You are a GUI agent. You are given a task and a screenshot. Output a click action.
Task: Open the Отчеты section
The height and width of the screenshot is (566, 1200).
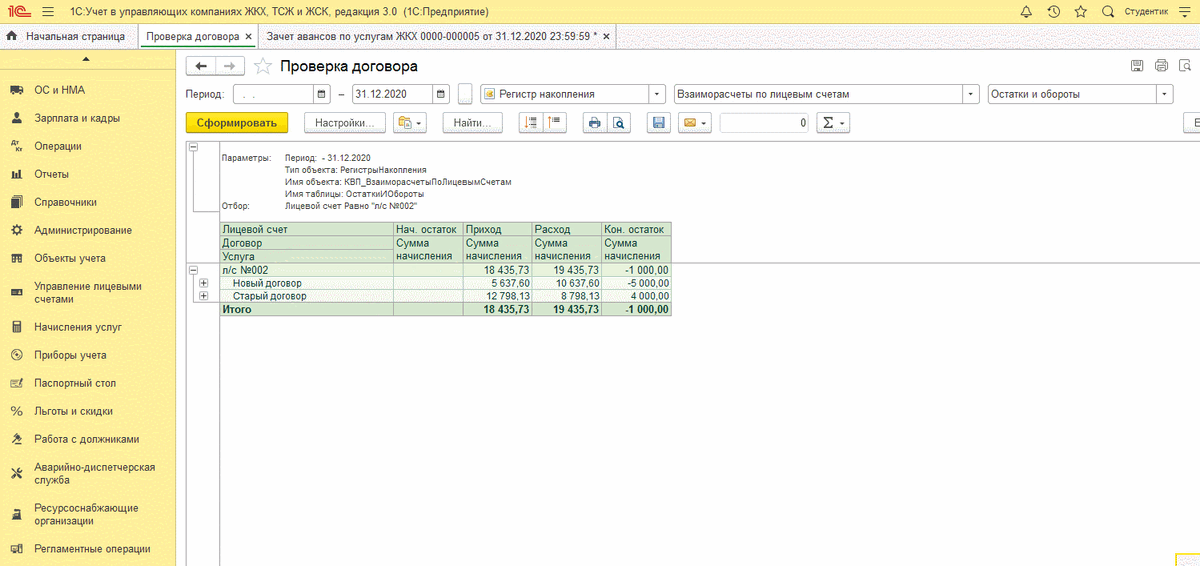(x=51, y=174)
